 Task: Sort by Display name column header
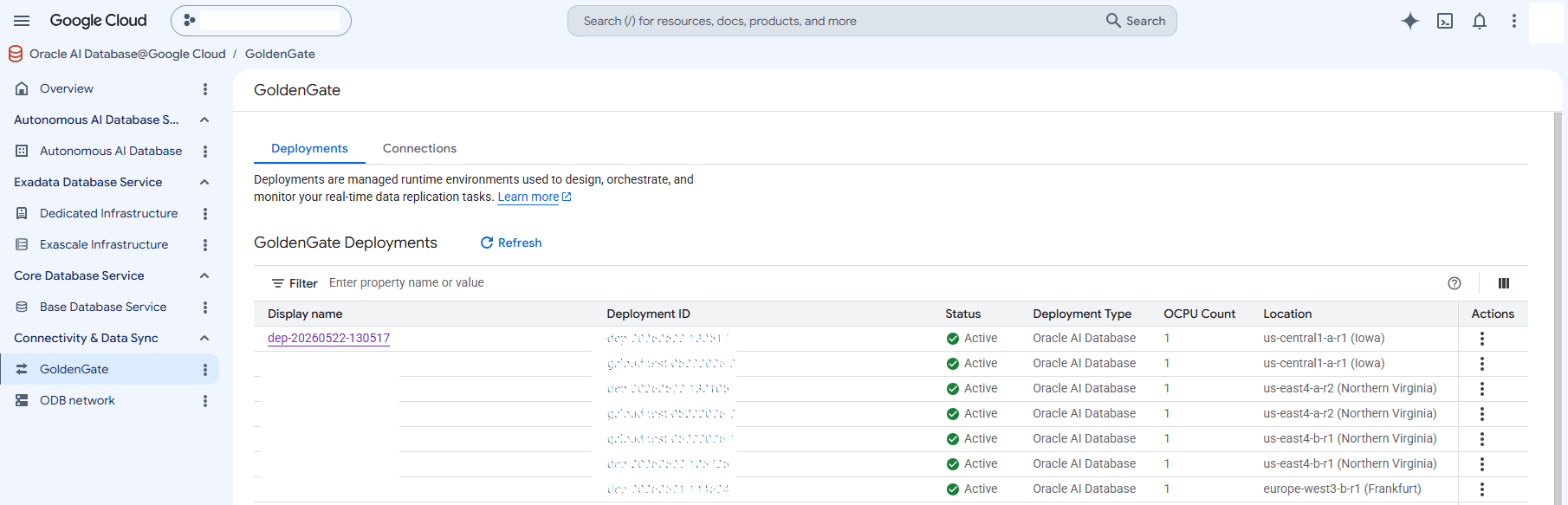pyautogui.click(x=305, y=314)
